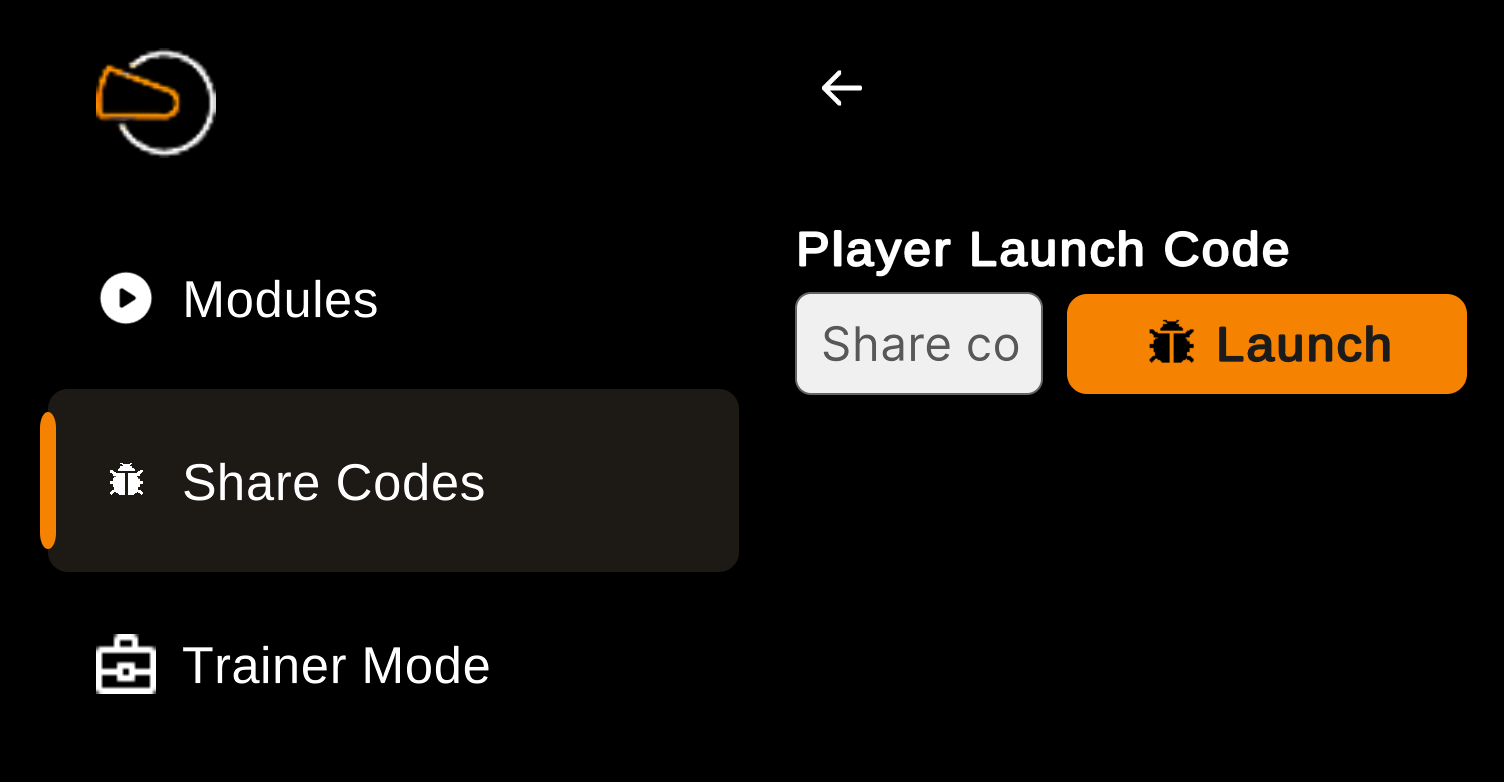Click the Player Launch Code heading
Screen dimensions: 1504x782
point(1043,249)
